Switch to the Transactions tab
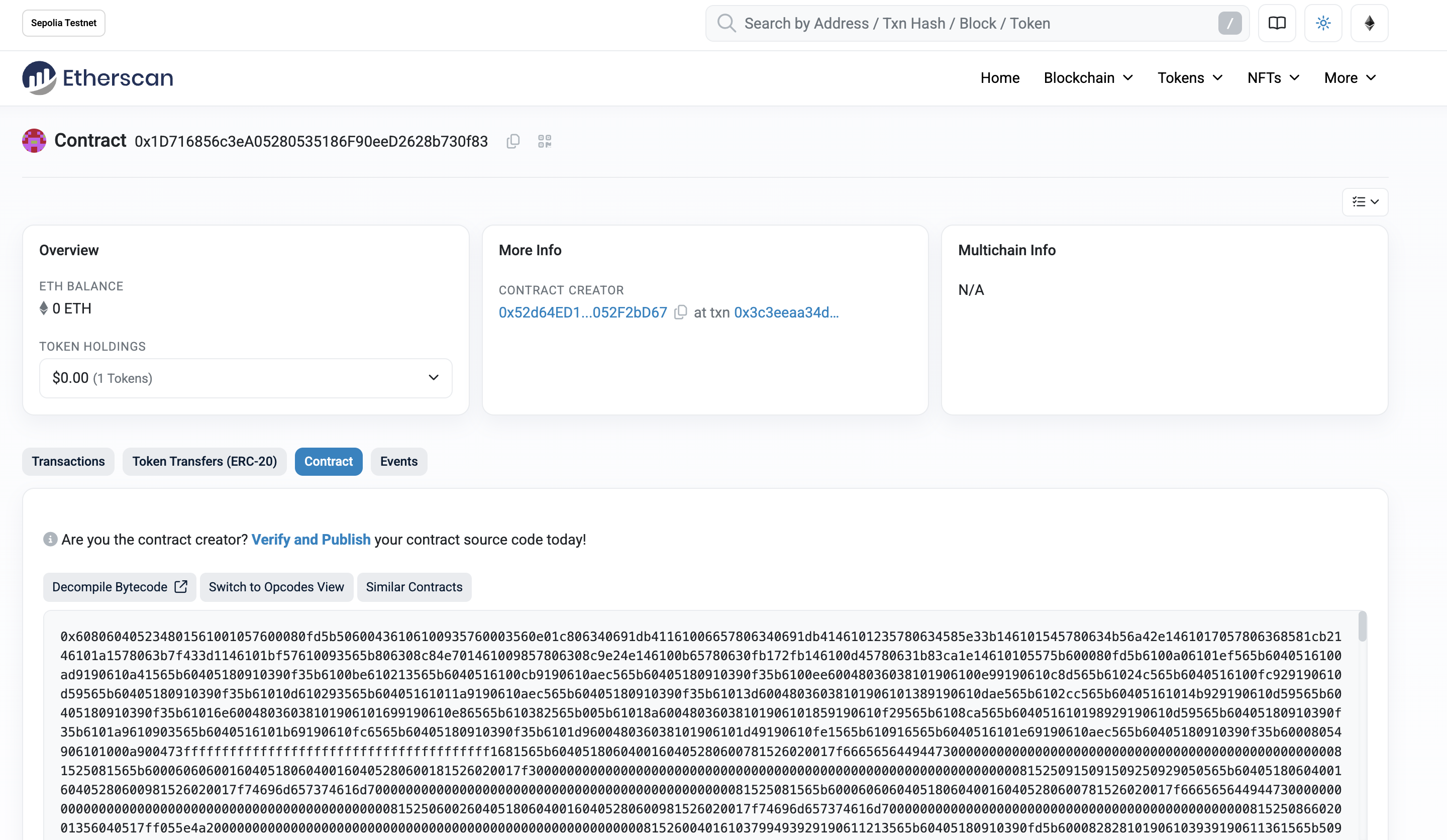This screenshot has height=840, width=1447. pyautogui.click(x=68, y=462)
